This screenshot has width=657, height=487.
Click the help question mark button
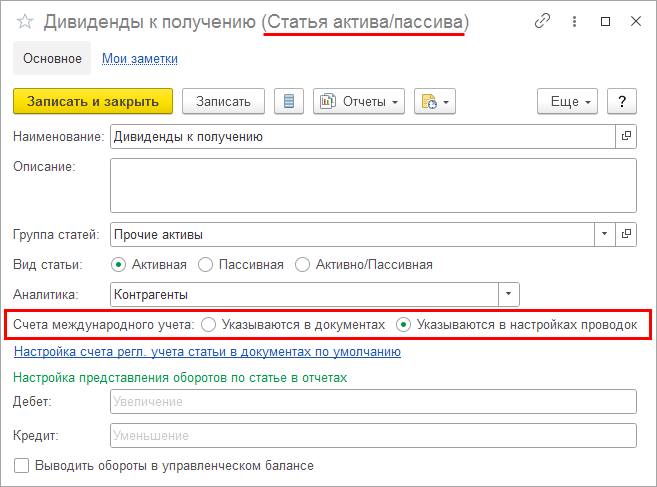pyautogui.click(x=622, y=102)
